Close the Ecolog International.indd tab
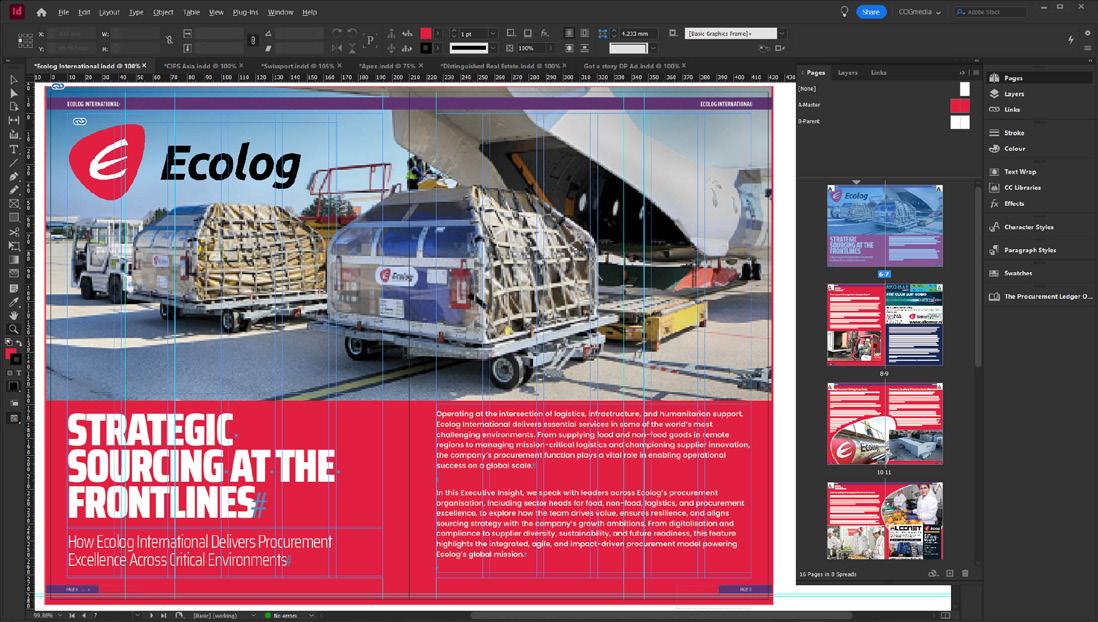 pyautogui.click(x=145, y=66)
